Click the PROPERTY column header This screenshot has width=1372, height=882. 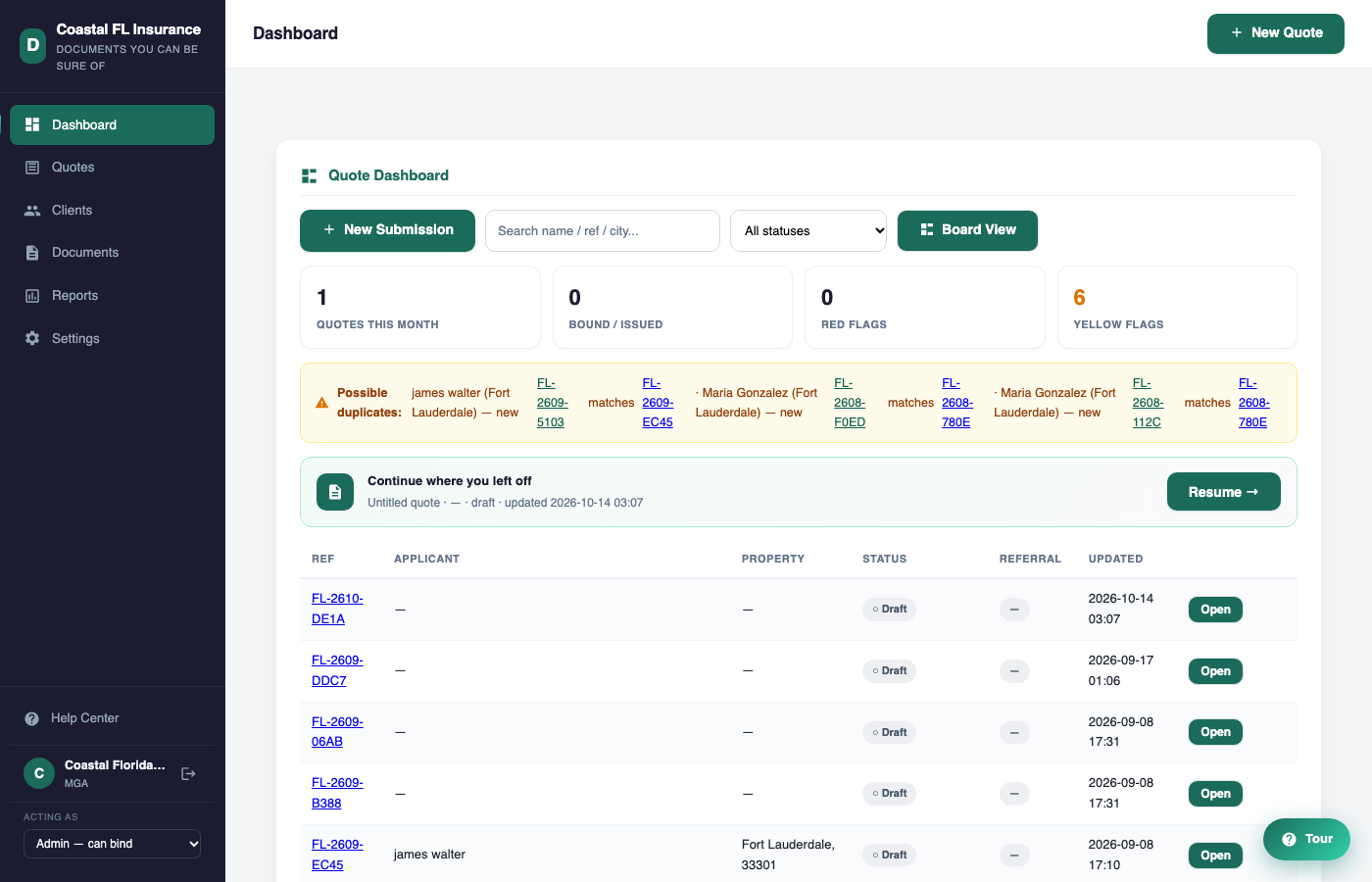click(772, 559)
